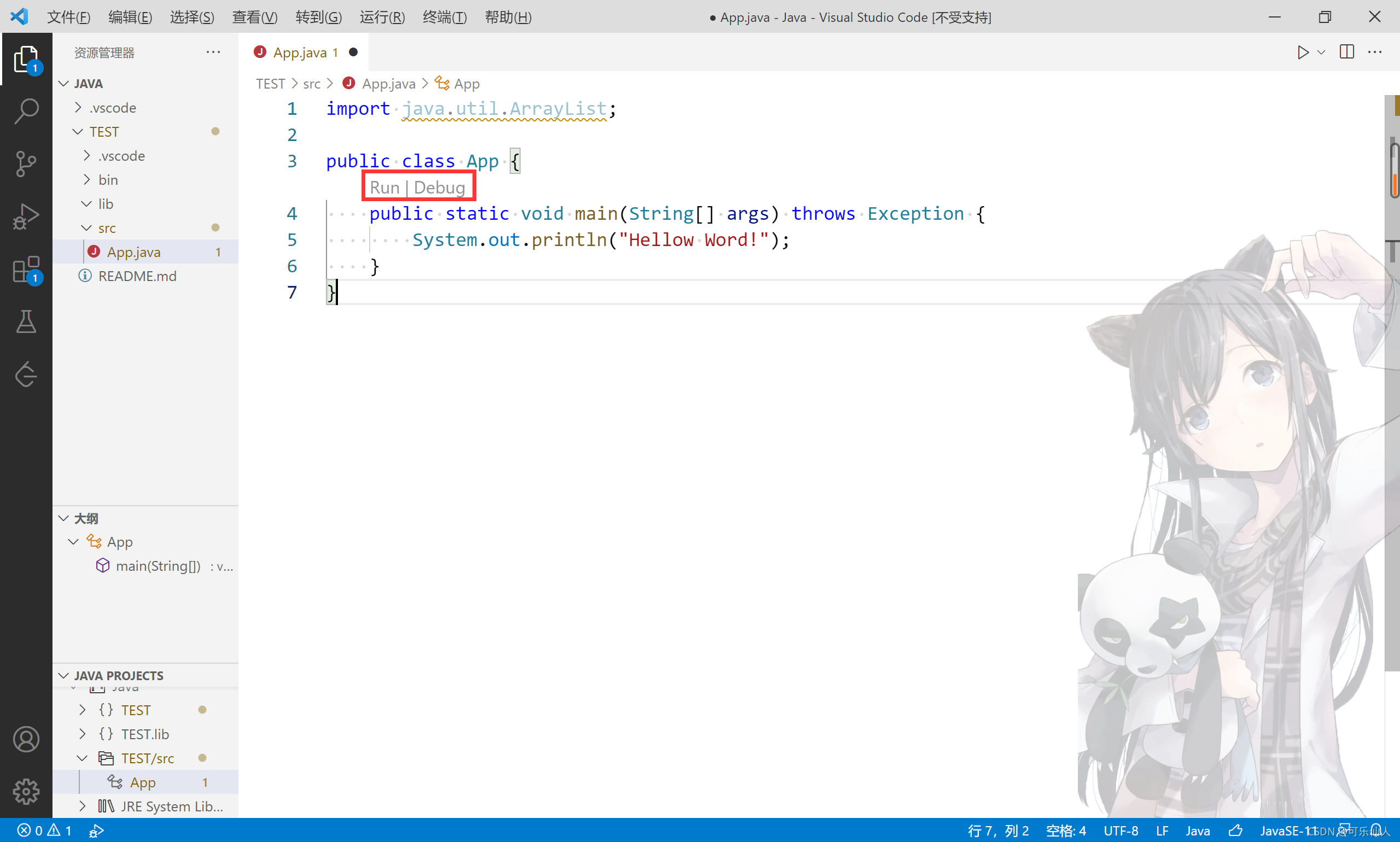Open the 终端(T) menu
The height and width of the screenshot is (842, 1400).
[x=445, y=17]
